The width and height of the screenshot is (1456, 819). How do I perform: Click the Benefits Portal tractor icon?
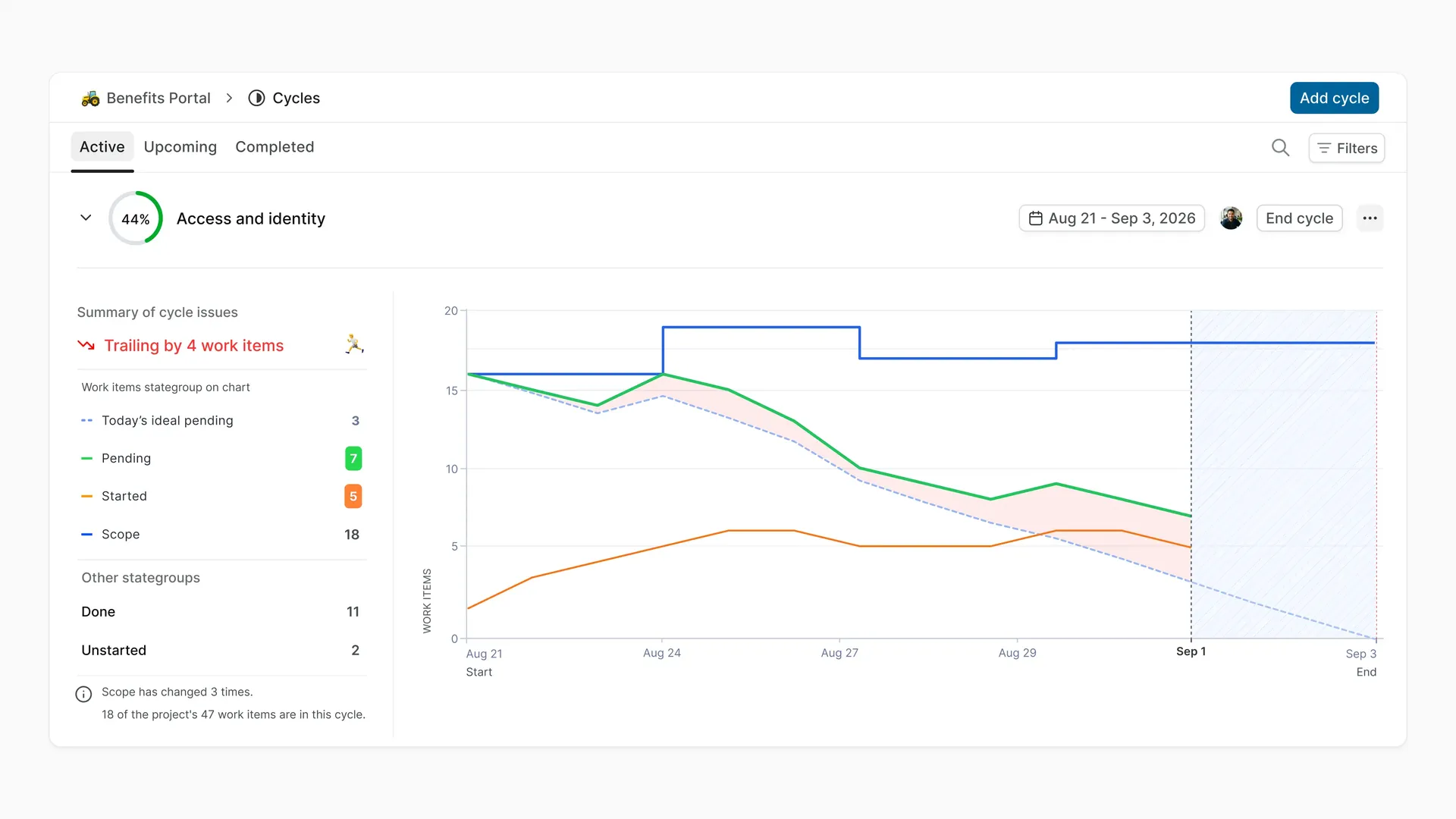click(90, 99)
